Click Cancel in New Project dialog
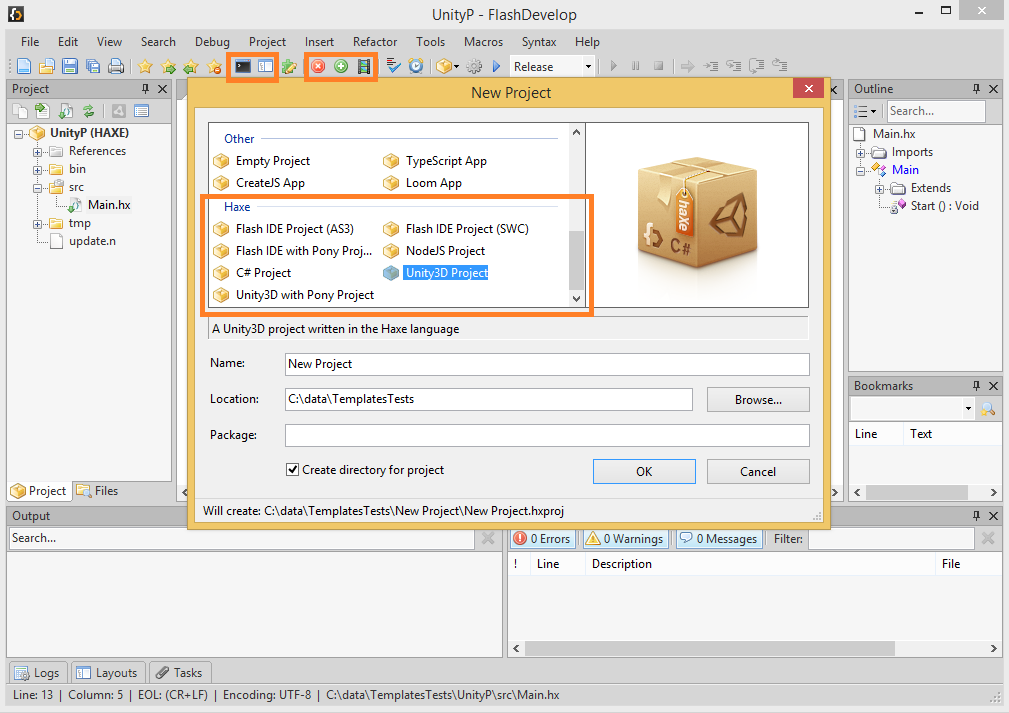1009x713 pixels. 758,472
